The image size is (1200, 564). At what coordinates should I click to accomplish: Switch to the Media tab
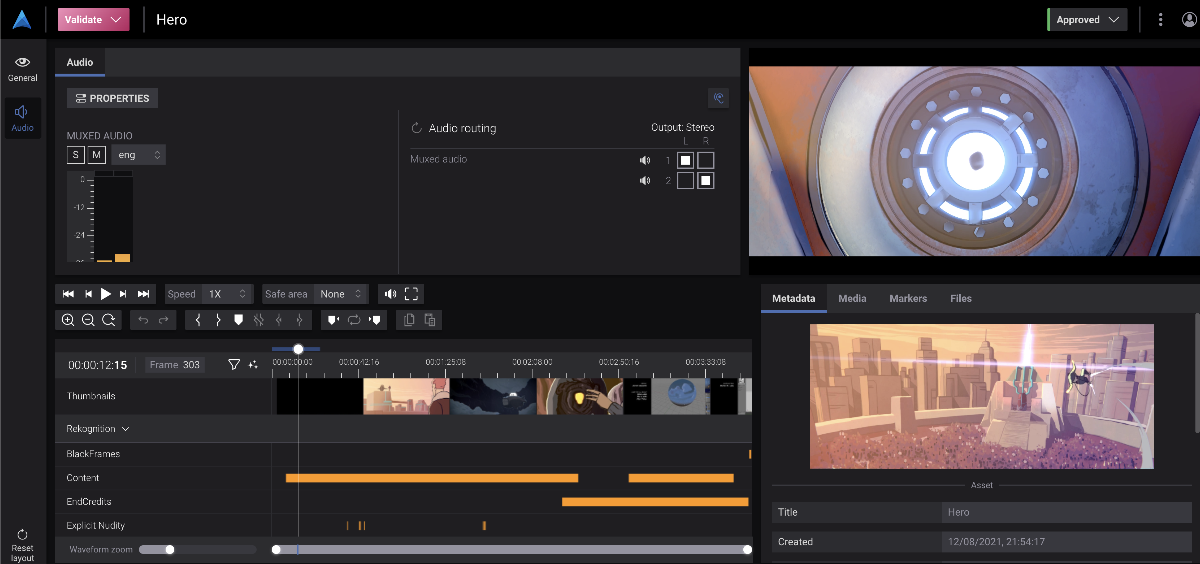click(852, 298)
